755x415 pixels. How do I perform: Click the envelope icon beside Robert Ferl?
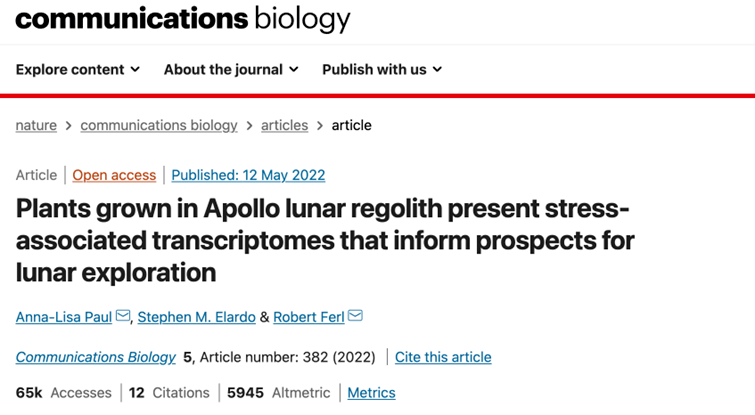tap(355, 317)
